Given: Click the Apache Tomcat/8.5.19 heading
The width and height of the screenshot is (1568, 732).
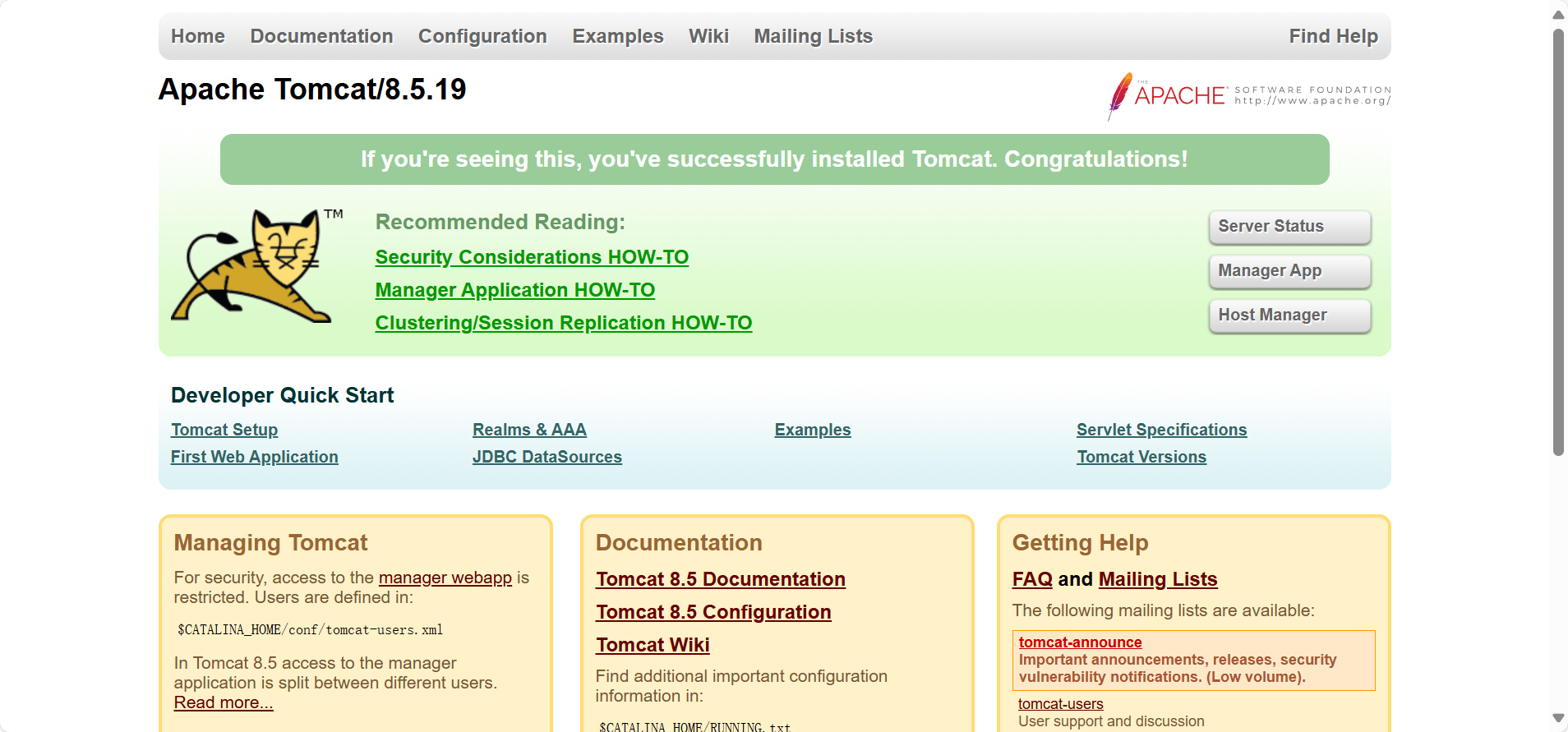Looking at the screenshot, I should point(312,90).
